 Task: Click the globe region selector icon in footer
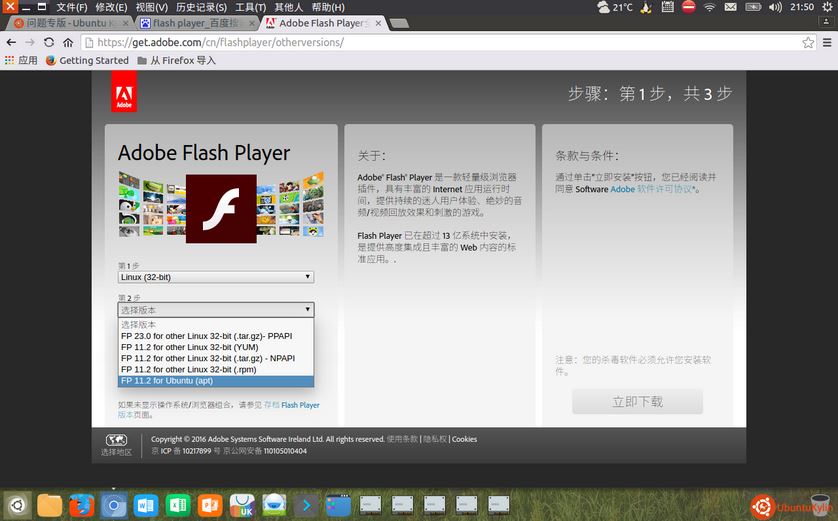click(116, 440)
